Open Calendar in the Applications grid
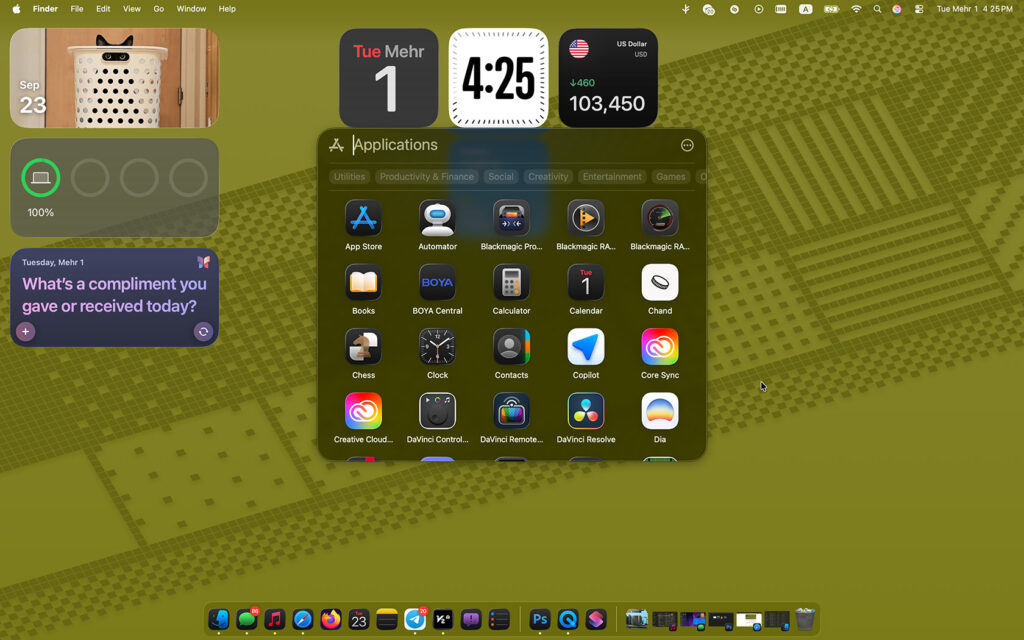 [x=585, y=282]
